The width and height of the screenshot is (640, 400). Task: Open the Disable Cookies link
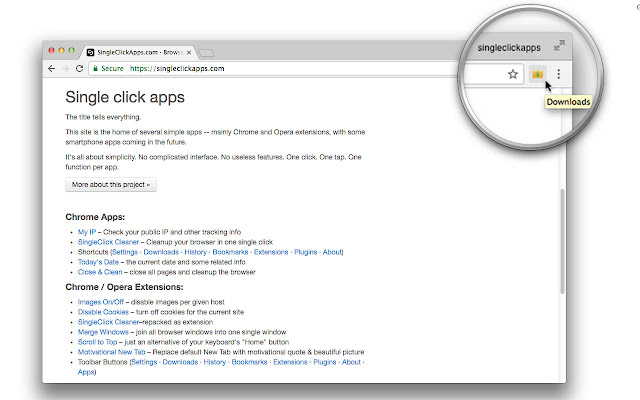[103, 312]
